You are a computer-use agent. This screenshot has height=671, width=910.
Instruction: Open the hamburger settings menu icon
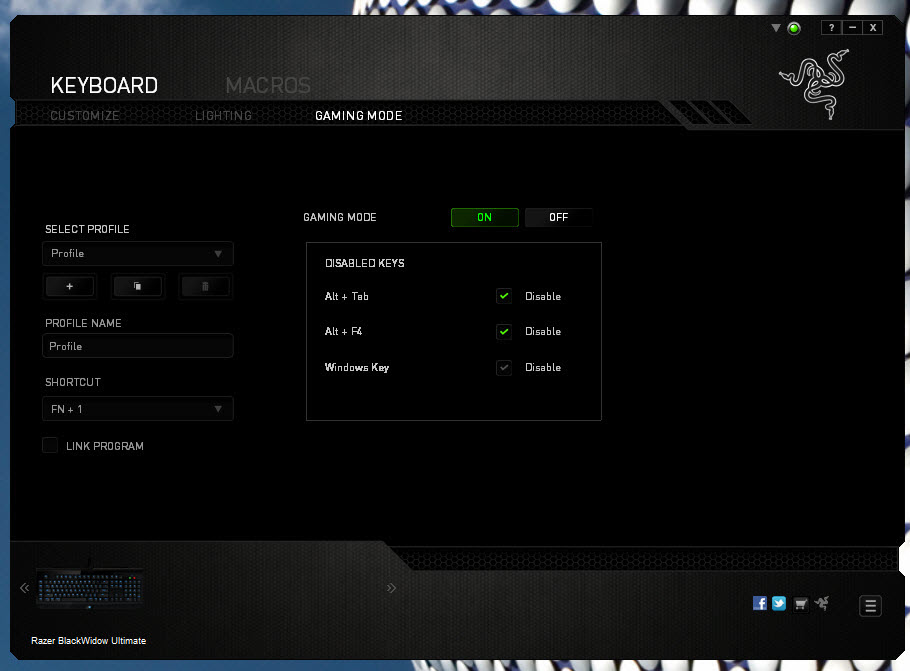(x=870, y=606)
